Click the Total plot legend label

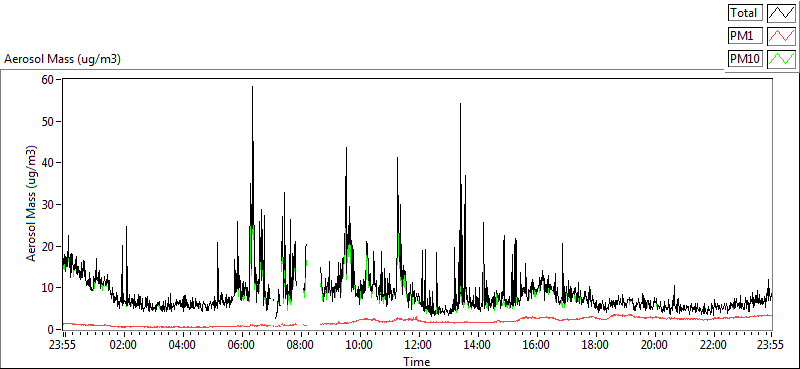click(744, 12)
